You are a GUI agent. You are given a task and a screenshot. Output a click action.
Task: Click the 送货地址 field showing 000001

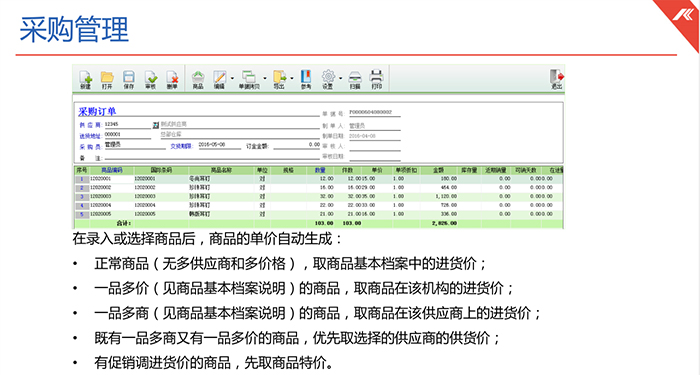[x=128, y=135]
